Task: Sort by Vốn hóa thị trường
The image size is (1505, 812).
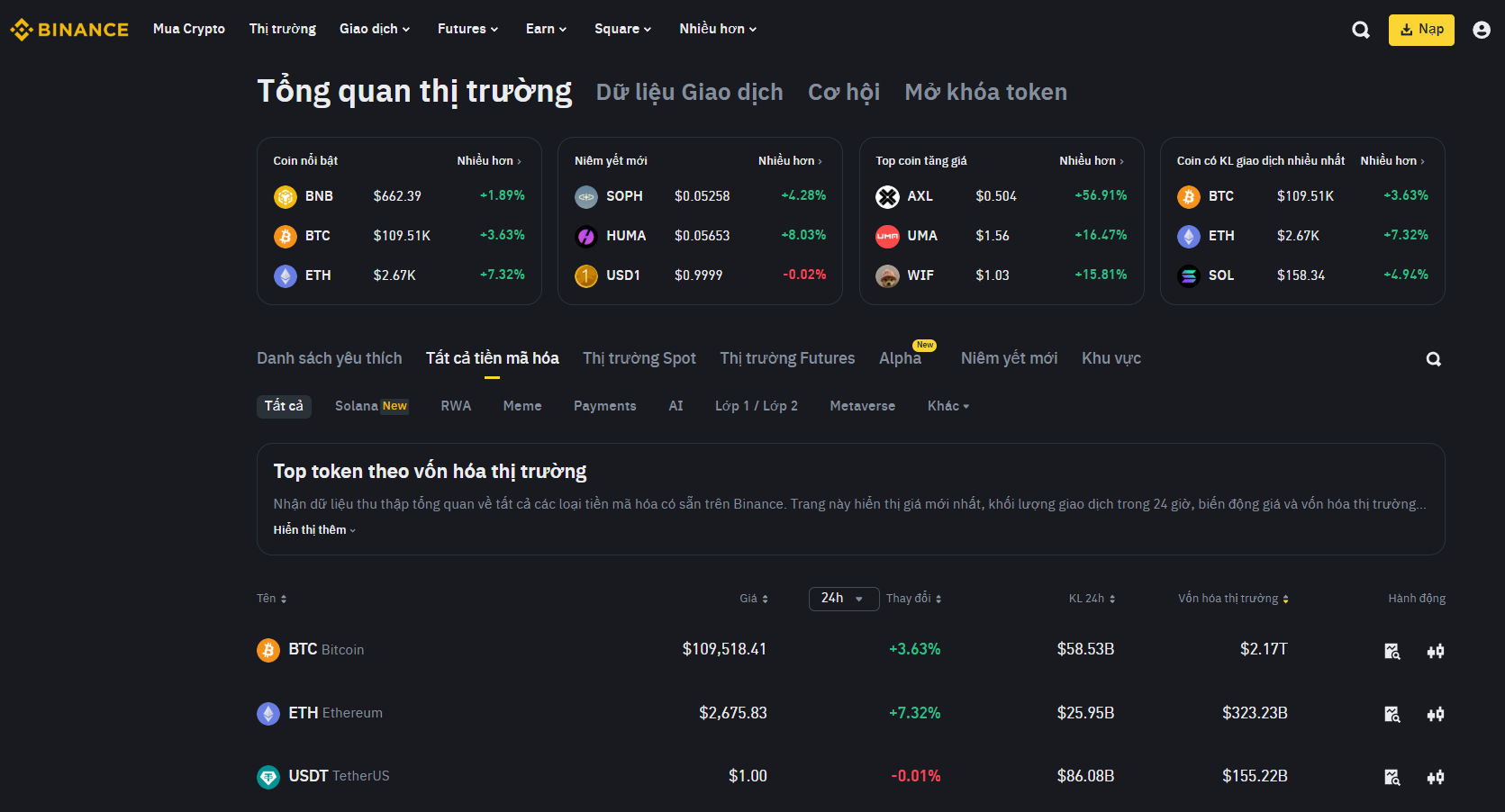Action: 1233,599
